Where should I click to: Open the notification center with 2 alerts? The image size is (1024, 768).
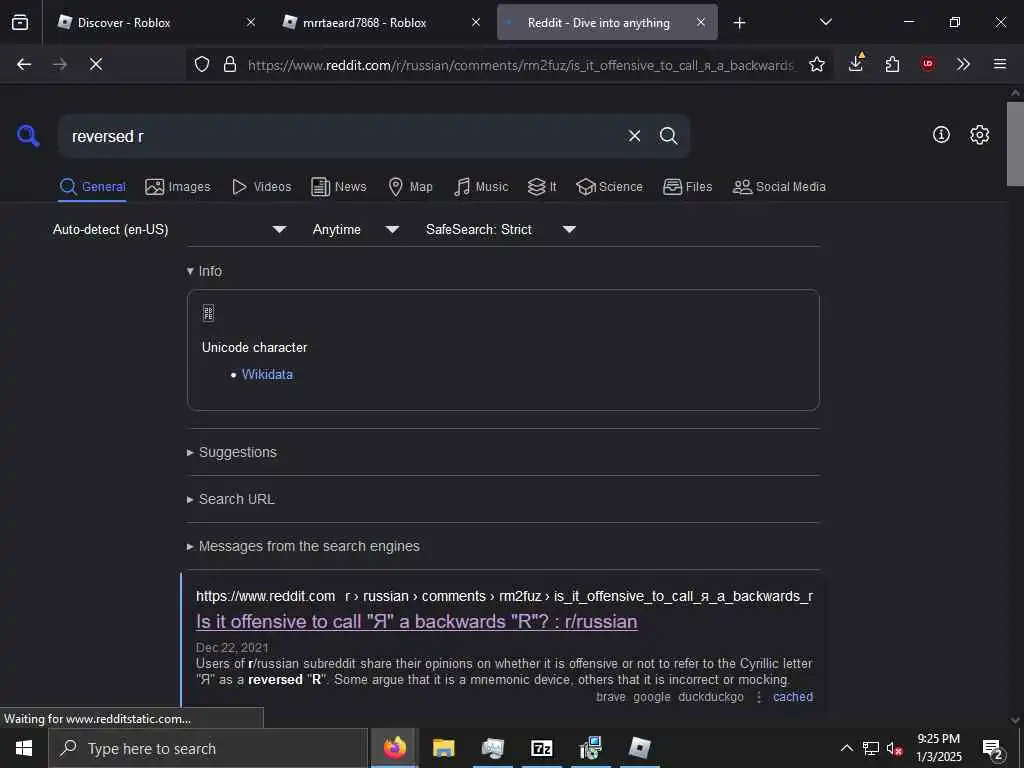[992, 749]
